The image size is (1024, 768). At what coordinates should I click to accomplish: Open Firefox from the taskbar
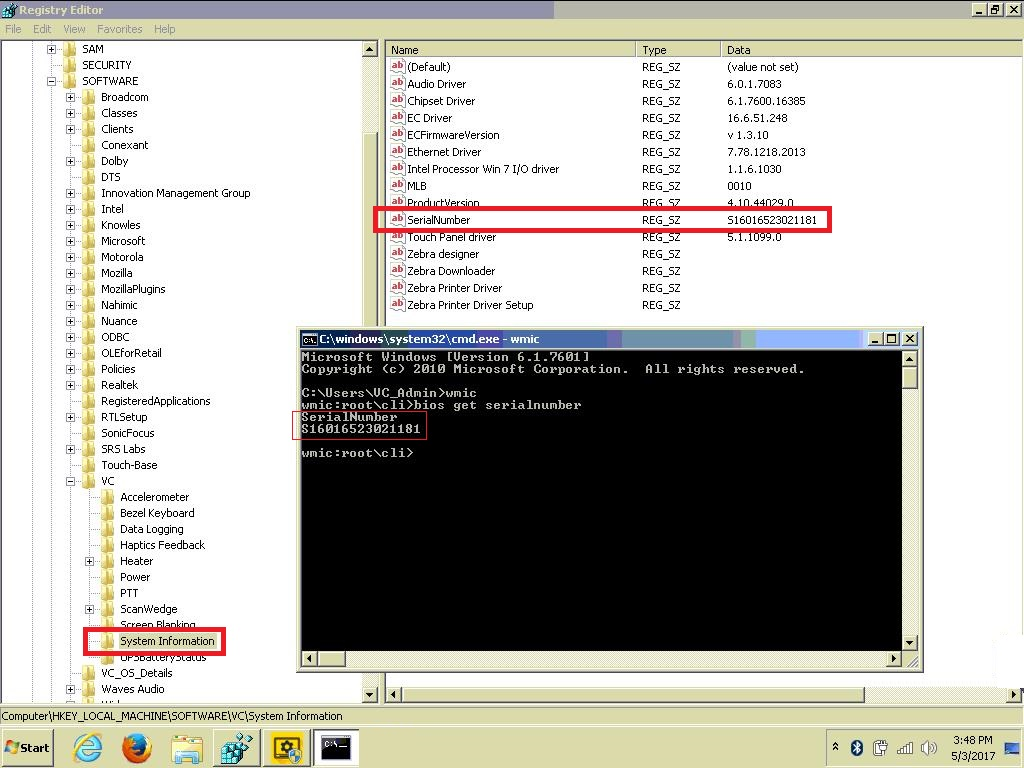point(137,747)
